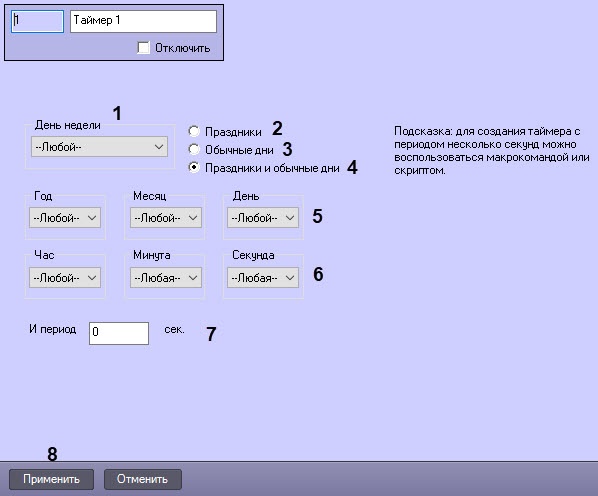598x496 pixels.
Task: Select the Праздники radio button
Action: (x=194, y=132)
